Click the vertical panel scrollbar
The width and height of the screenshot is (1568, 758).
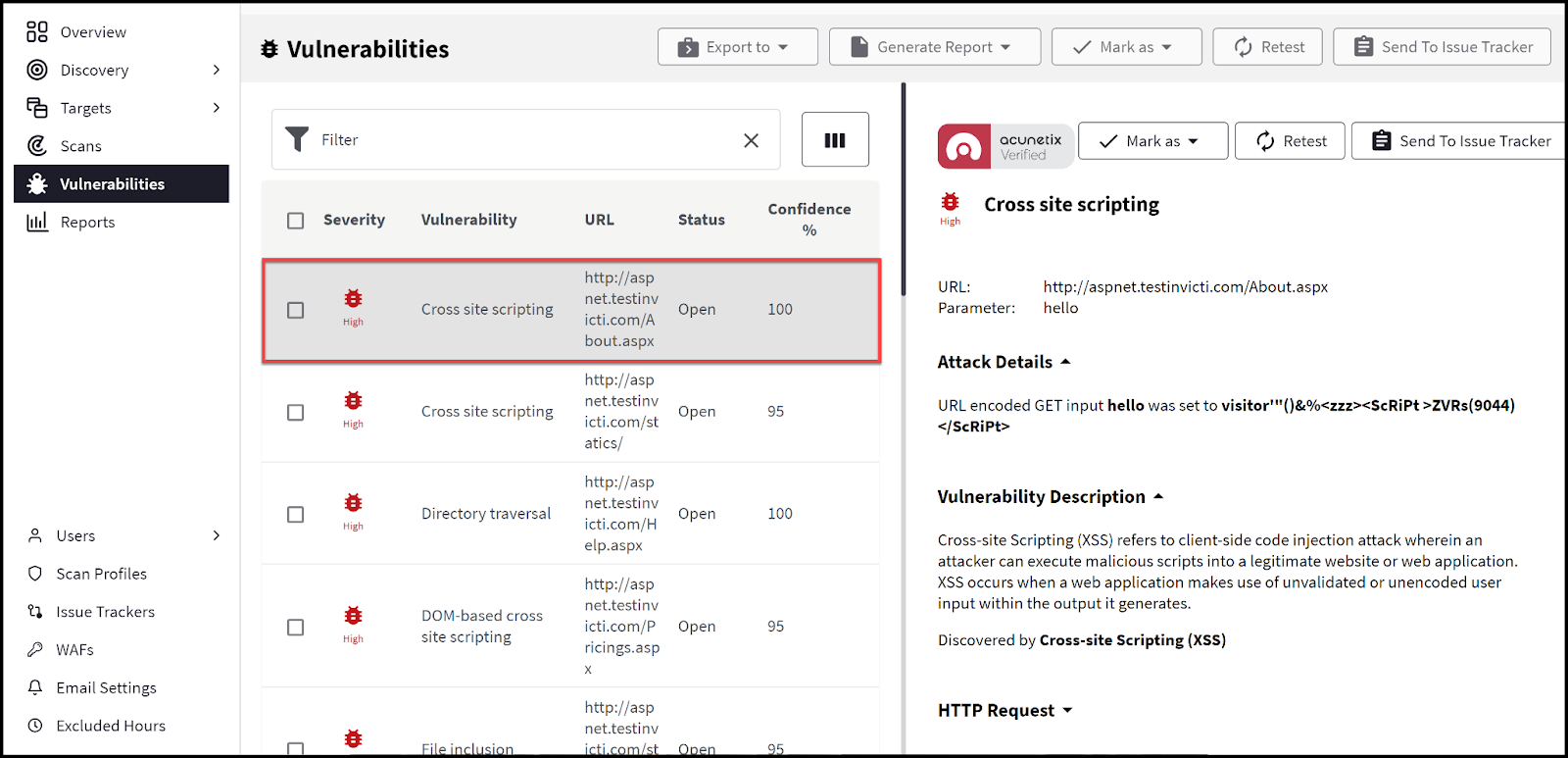click(x=904, y=189)
